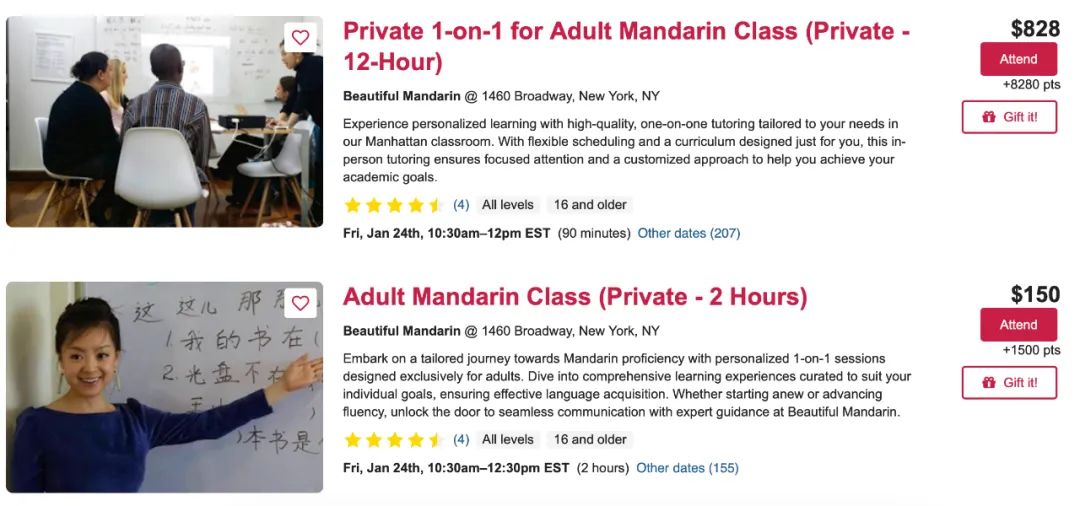View the (4) reviews of second class
Image resolution: width=1080 pixels, height=506 pixels.
(x=461, y=440)
